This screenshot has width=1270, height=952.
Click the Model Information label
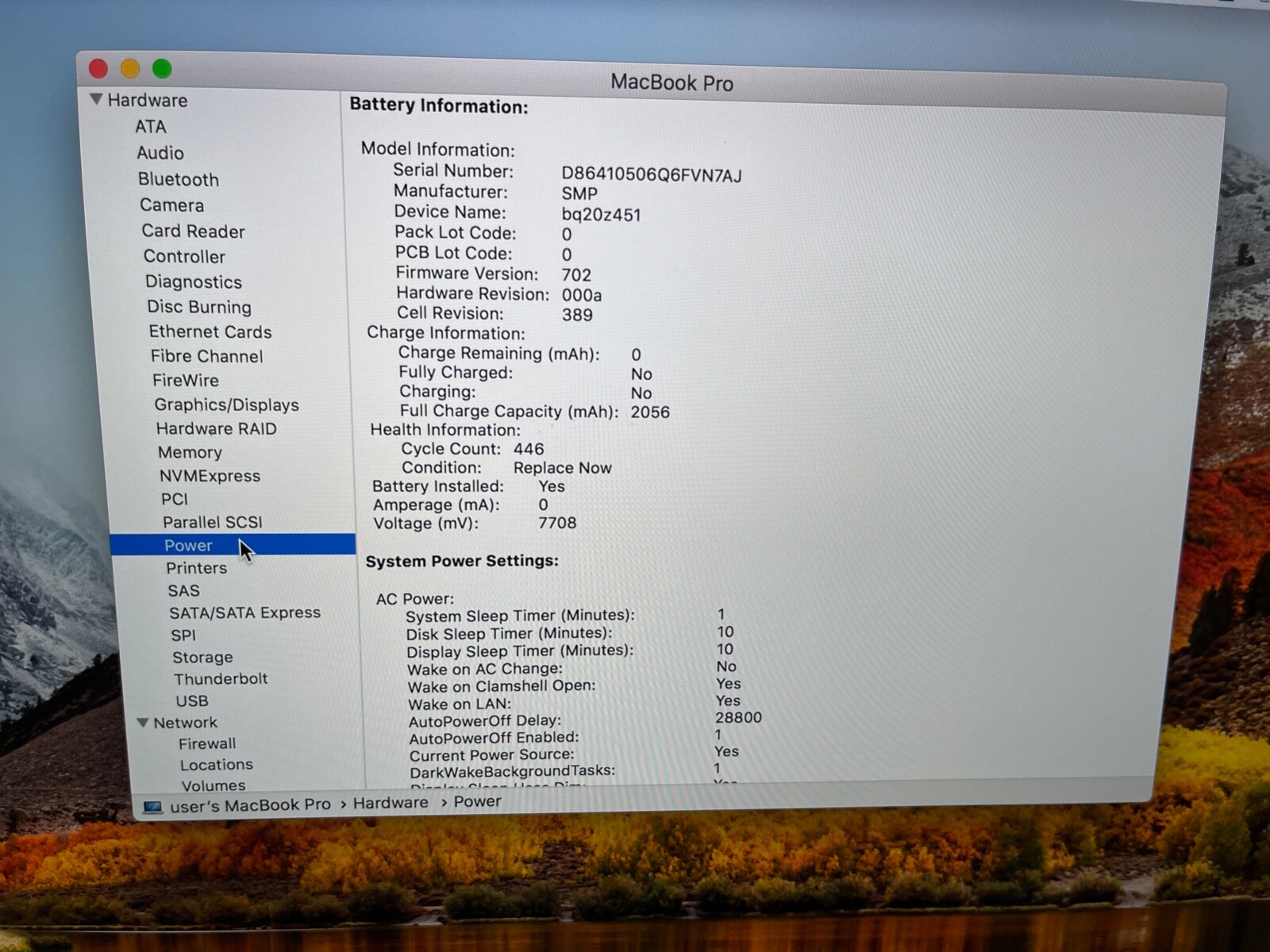point(438,150)
